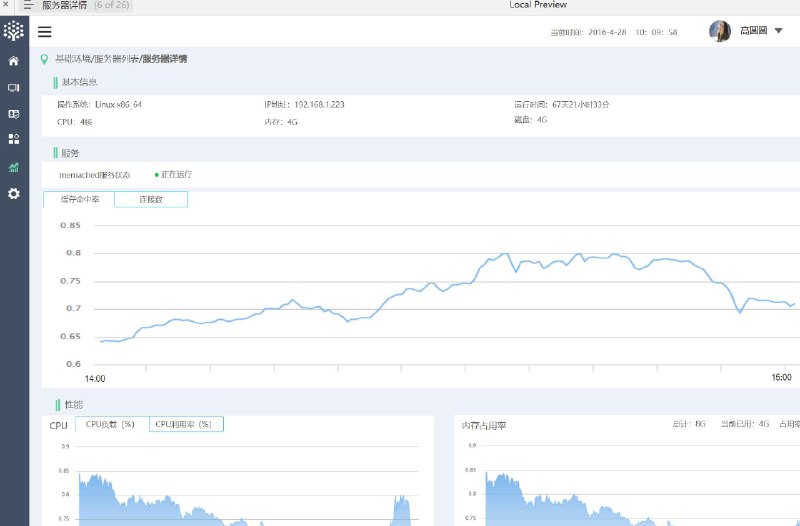The height and width of the screenshot is (526, 800).
Task: Click the memcached服务状态 label
Action: pyautogui.click(x=94, y=175)
